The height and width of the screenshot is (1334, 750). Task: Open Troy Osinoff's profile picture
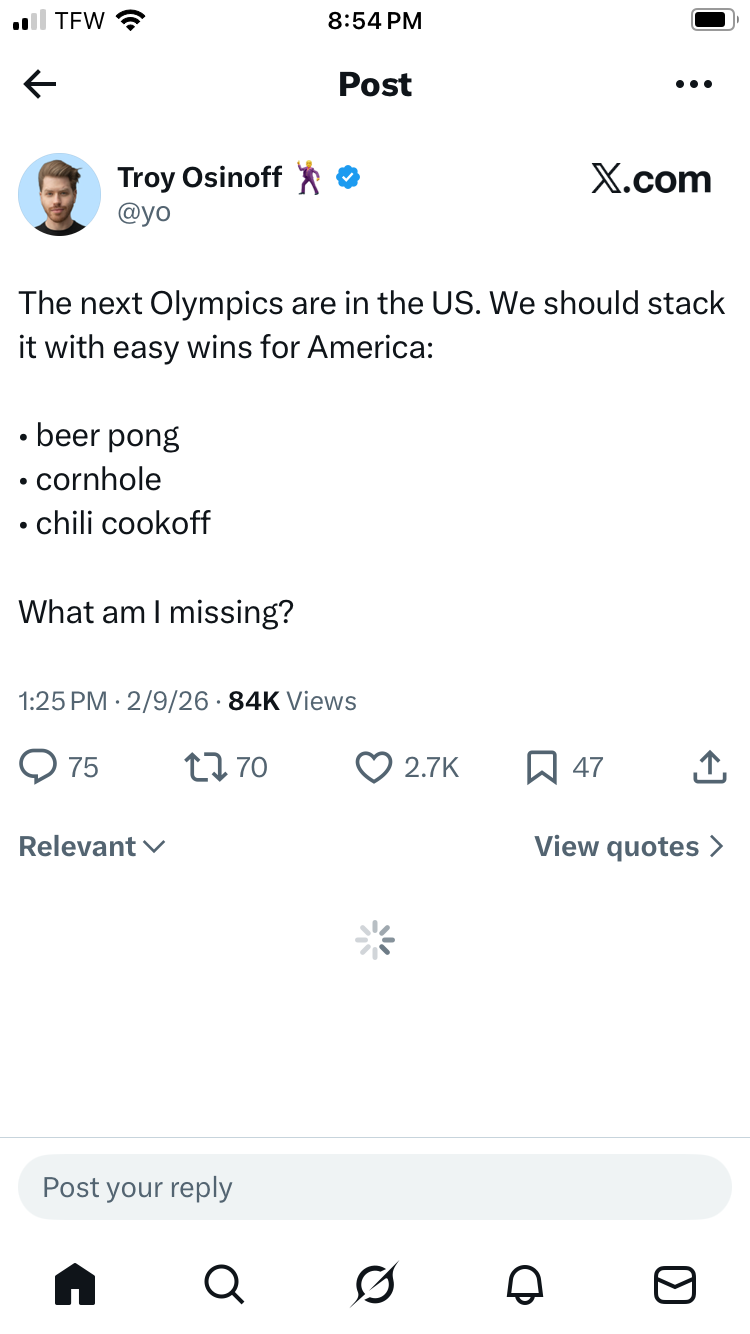click(60, 194)
